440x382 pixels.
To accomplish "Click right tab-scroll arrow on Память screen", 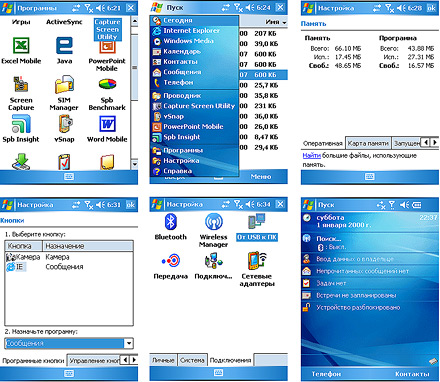I will pyautogui.click(x=435, y=143).
